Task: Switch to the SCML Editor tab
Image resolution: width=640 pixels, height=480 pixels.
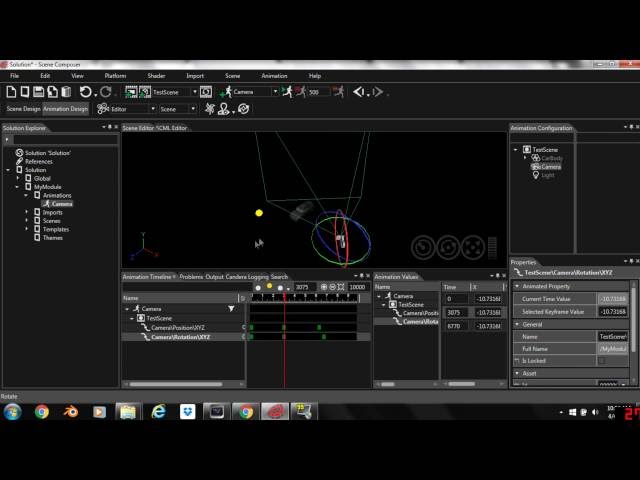Action: (171, 128)
